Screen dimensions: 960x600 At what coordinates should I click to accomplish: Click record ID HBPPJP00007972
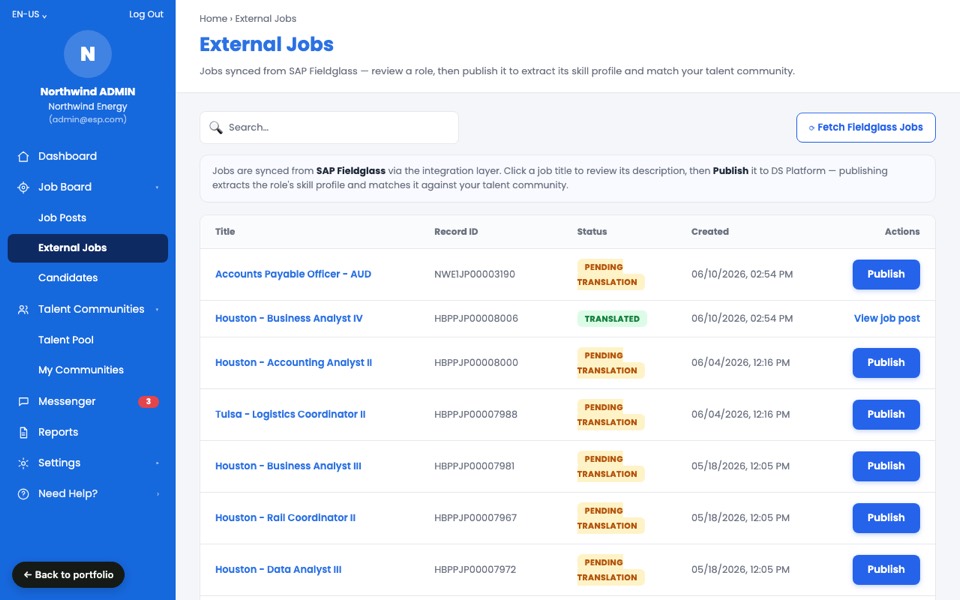coord(475,569)
